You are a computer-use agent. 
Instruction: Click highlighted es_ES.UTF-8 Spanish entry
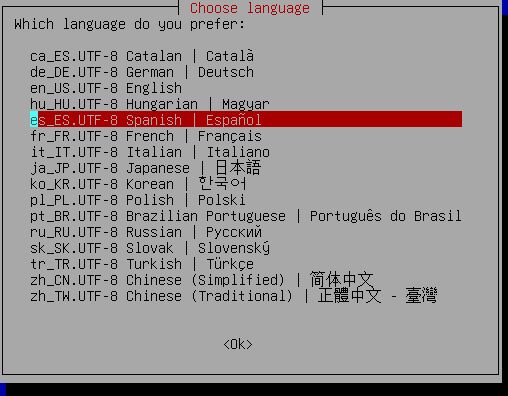[x=246, y=119]
